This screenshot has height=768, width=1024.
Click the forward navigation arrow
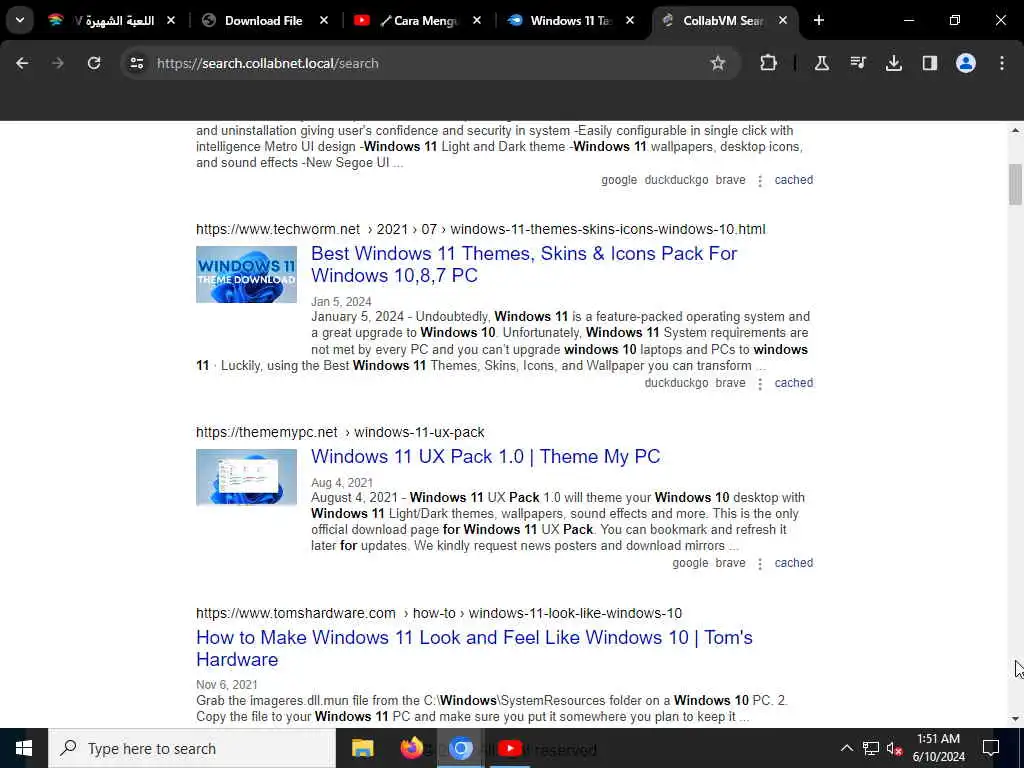(58, 63)
